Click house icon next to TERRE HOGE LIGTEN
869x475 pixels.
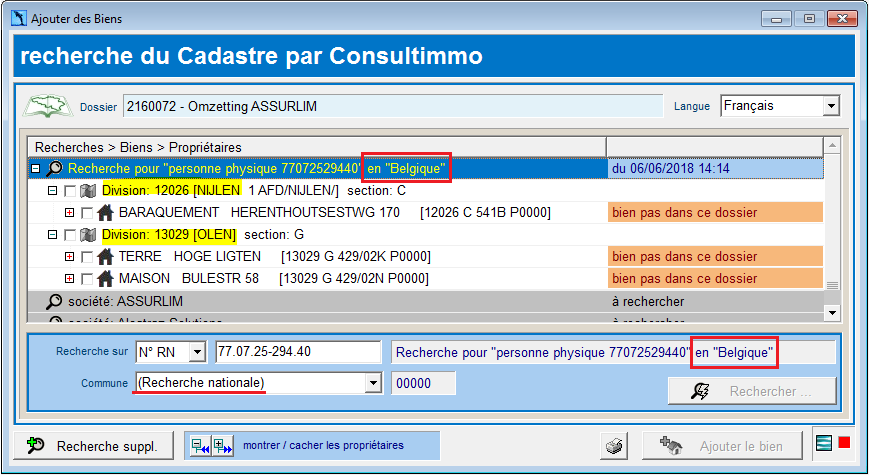(105, 257)
